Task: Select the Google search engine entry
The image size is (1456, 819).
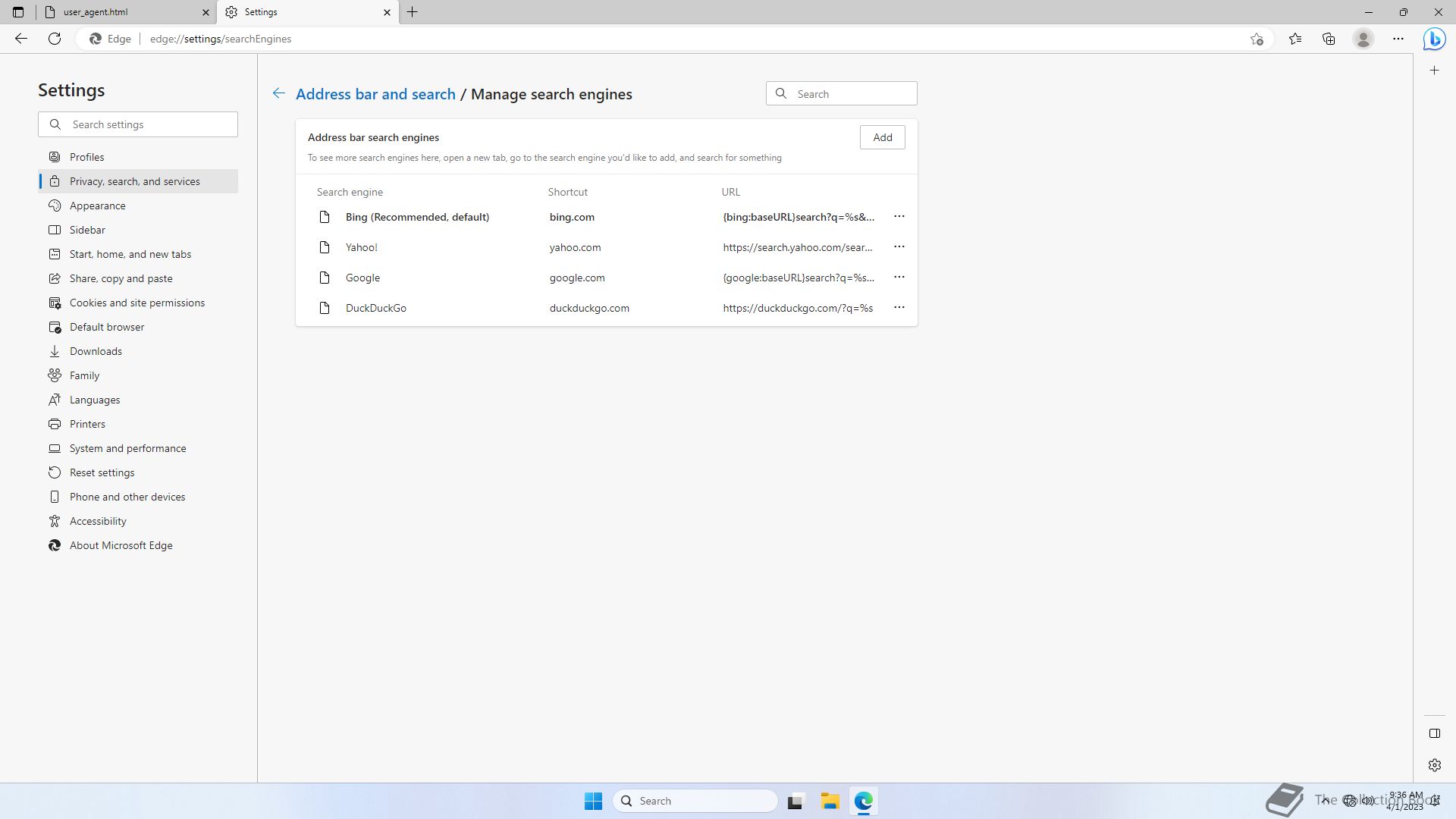Action: click(362, 278)
